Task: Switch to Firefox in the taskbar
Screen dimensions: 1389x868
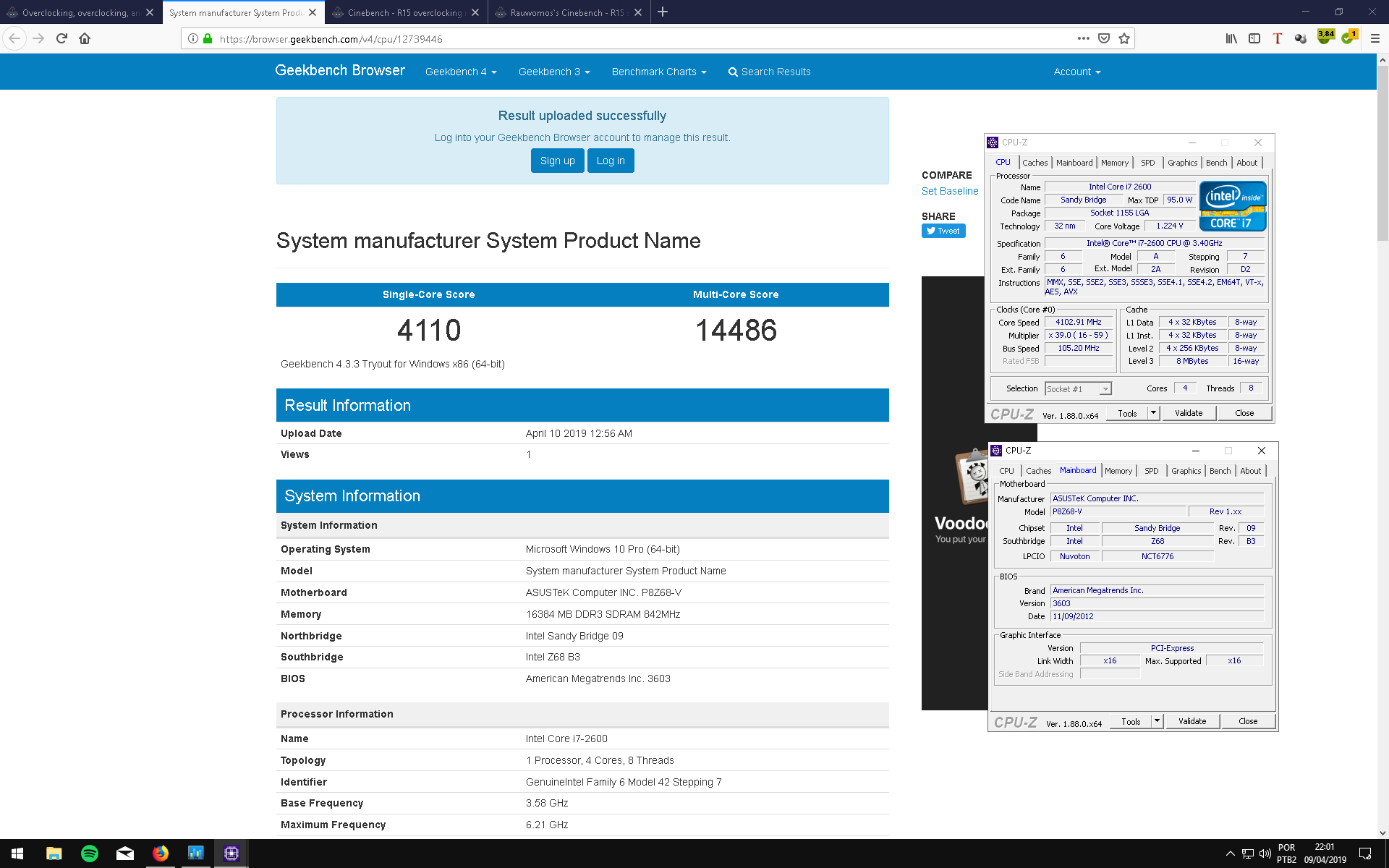Action: [x=160, y=854]
